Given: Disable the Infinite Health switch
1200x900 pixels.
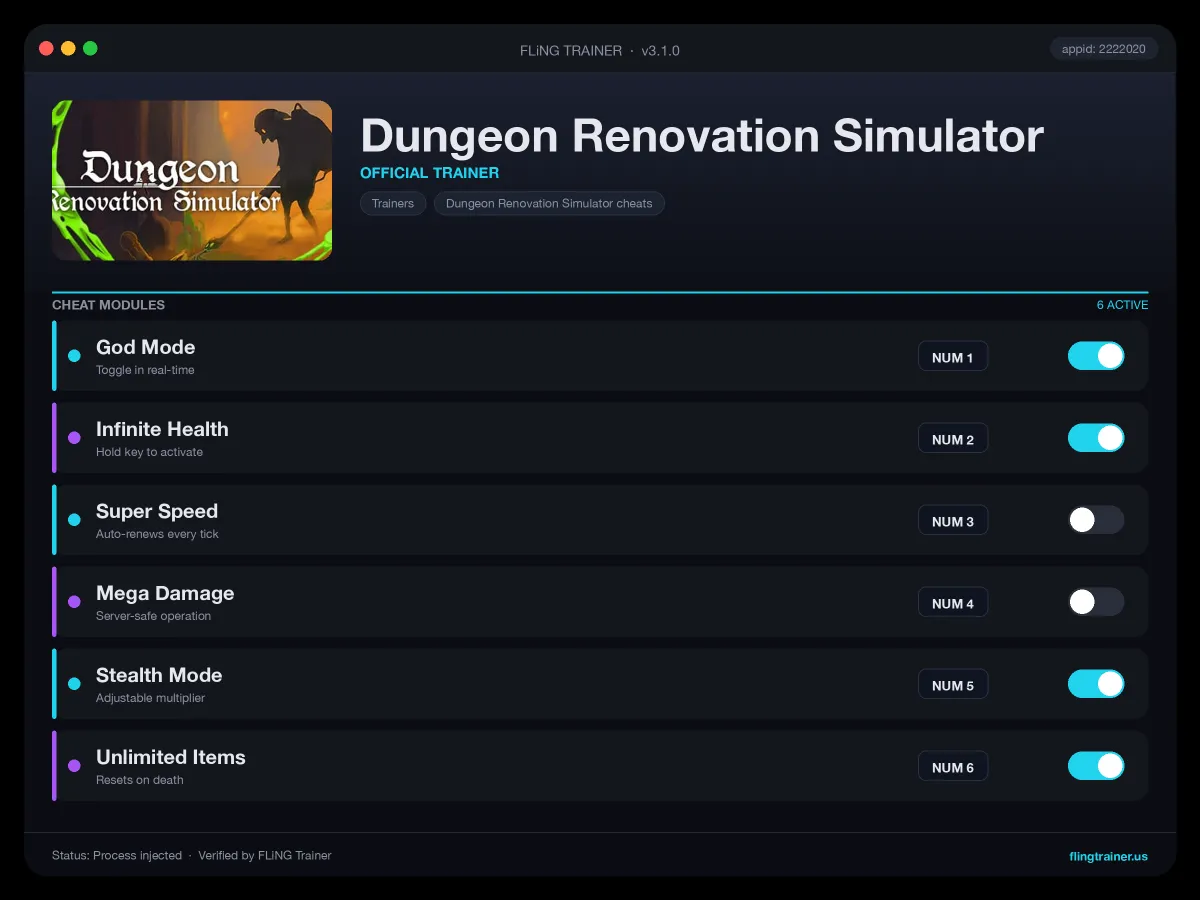Looking at the screenshot, I should coord(1096,438).
